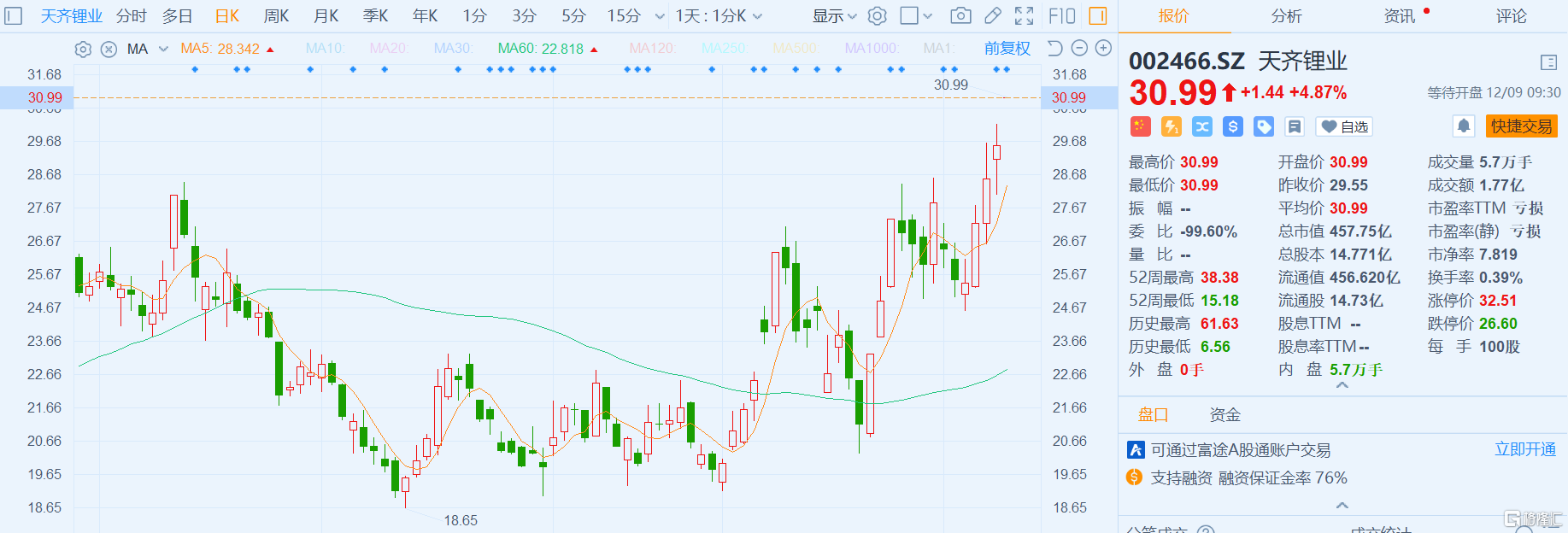Screen dimensions: 1568x533
Task: Open the 1天:1分K dropdown
Action: (x=719, y=16)
